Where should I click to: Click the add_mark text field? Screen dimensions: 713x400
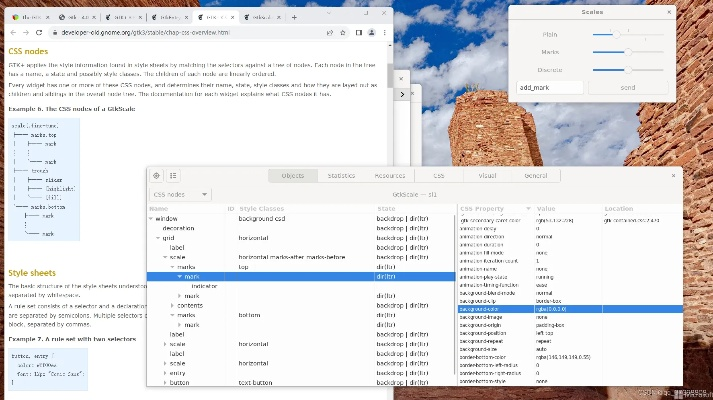549,88
